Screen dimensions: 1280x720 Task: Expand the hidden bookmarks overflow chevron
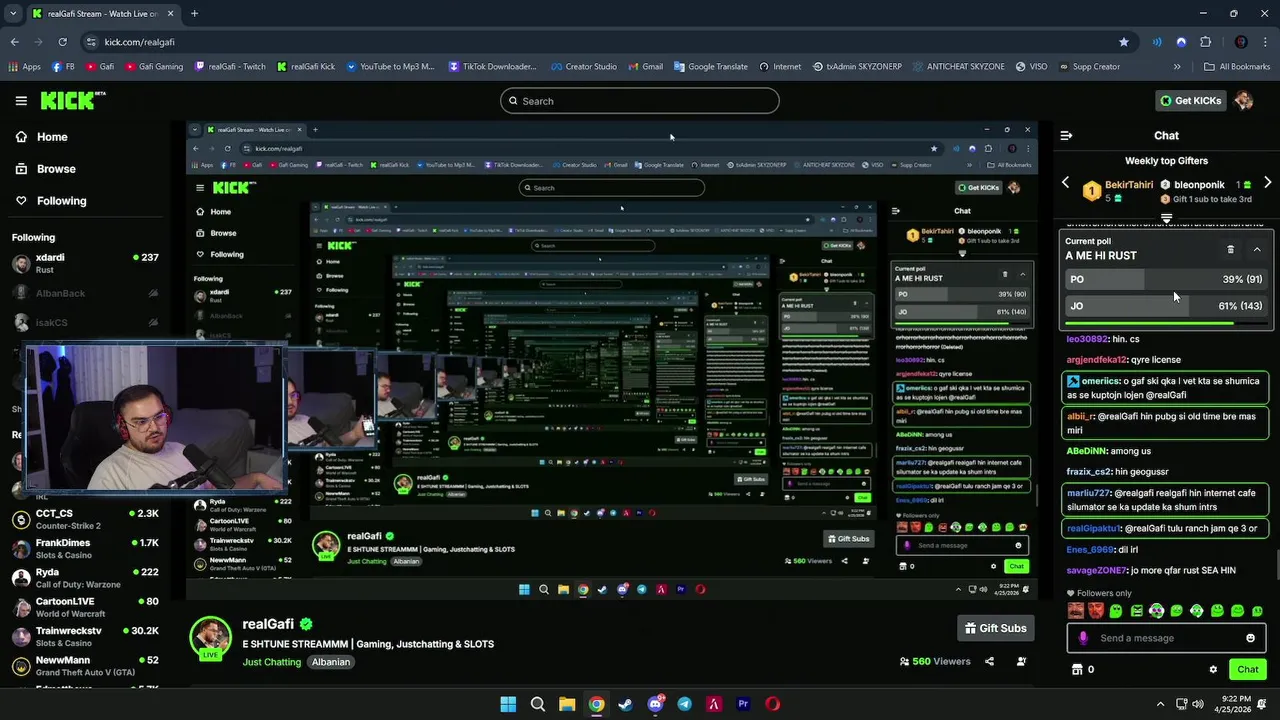1177,67
